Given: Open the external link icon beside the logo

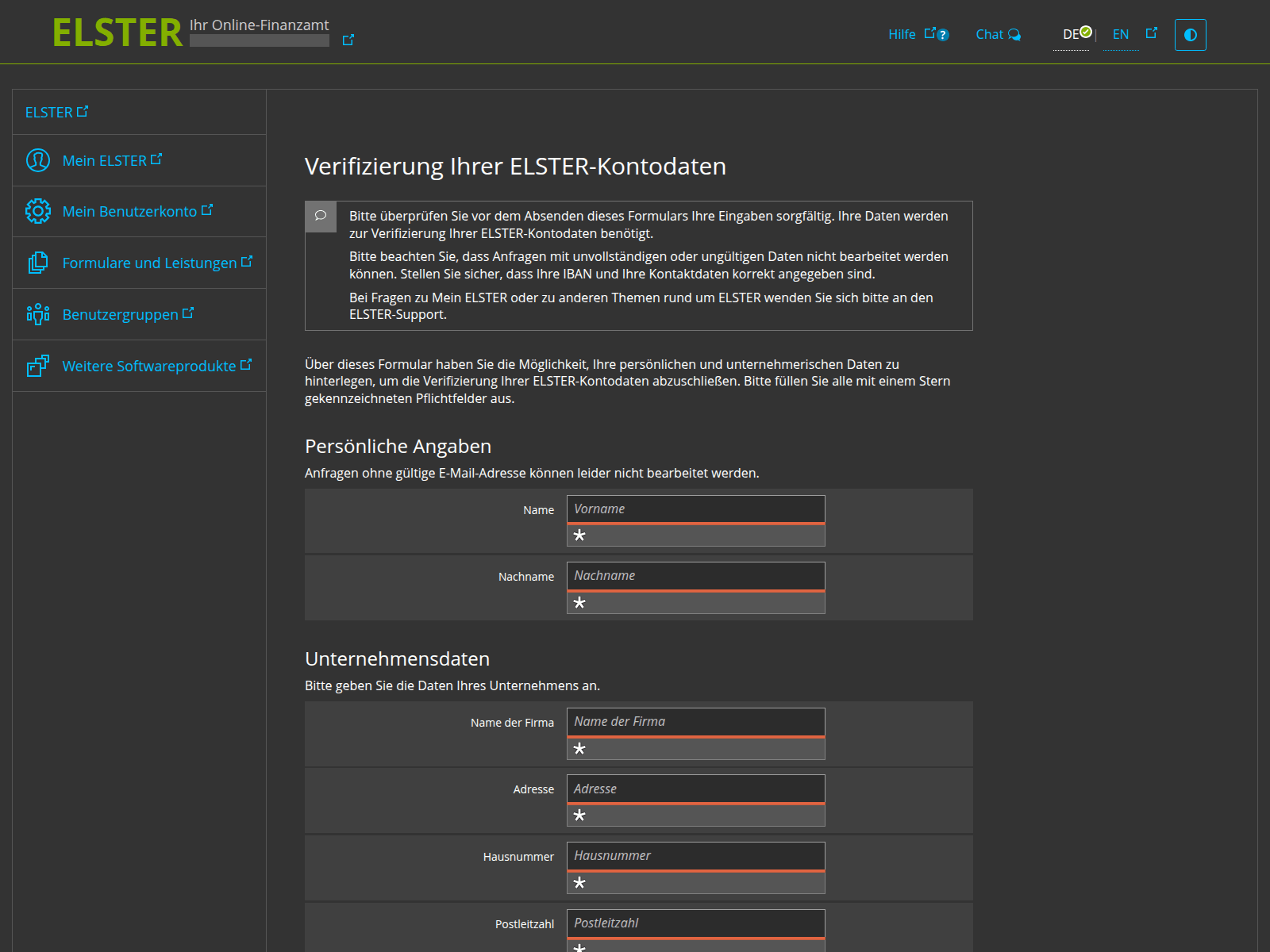Looking at the screenshot, I should click(348, 40).
